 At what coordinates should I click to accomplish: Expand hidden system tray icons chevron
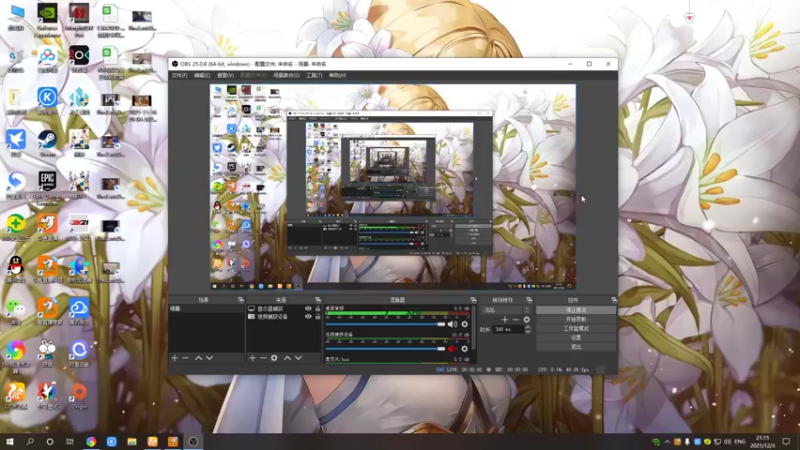click(667, 442)
